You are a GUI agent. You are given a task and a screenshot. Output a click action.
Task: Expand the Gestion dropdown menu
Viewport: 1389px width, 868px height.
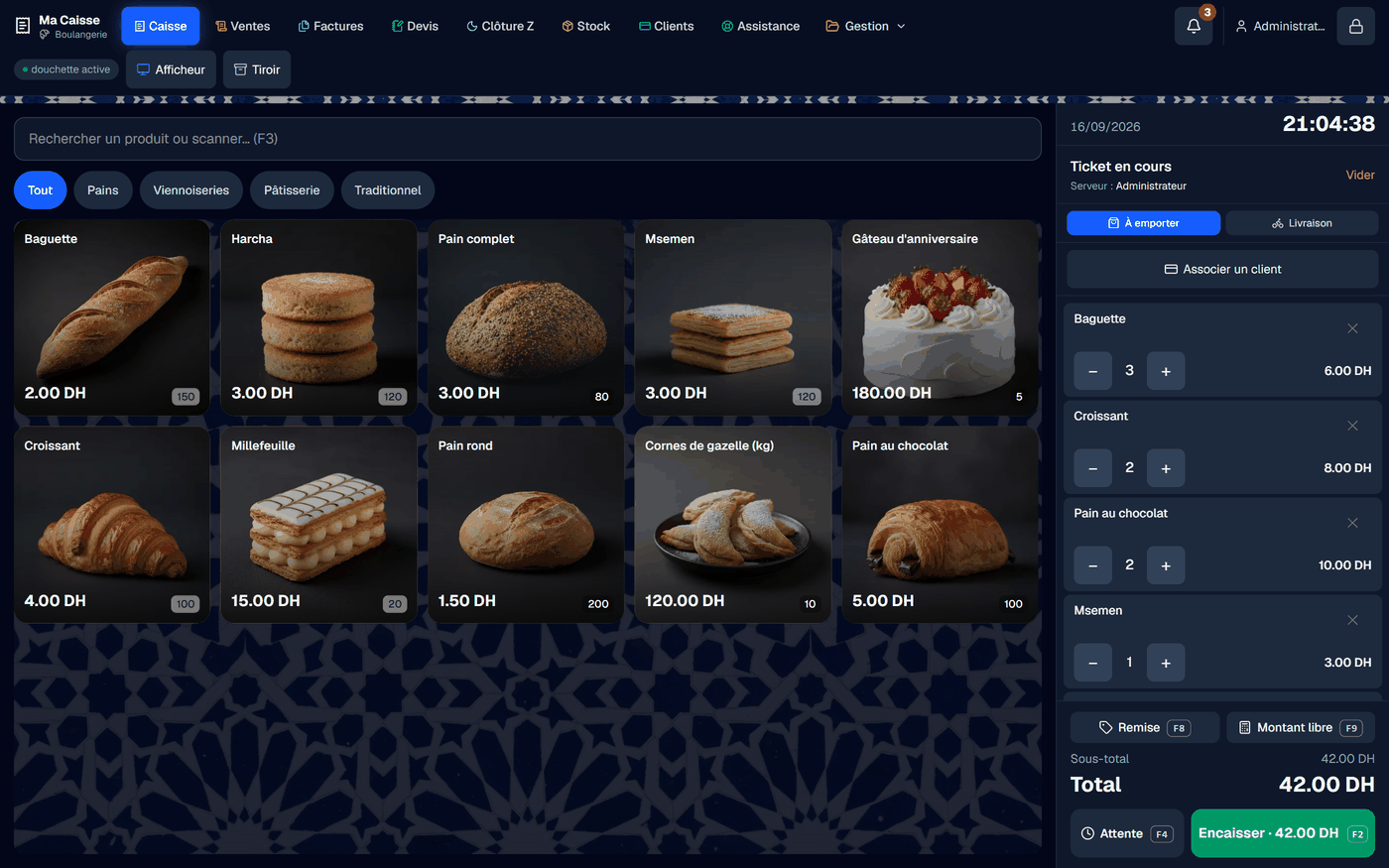(865, 26)
